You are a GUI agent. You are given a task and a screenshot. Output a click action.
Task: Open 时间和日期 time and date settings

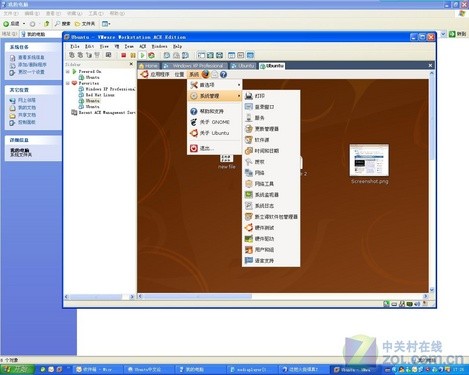click(x=271, y=151)
